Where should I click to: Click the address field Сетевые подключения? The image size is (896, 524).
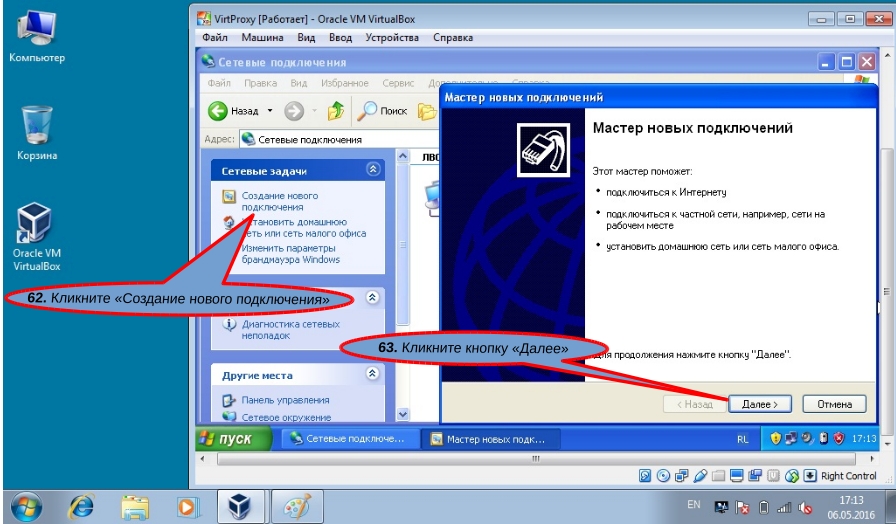[339, 139]
